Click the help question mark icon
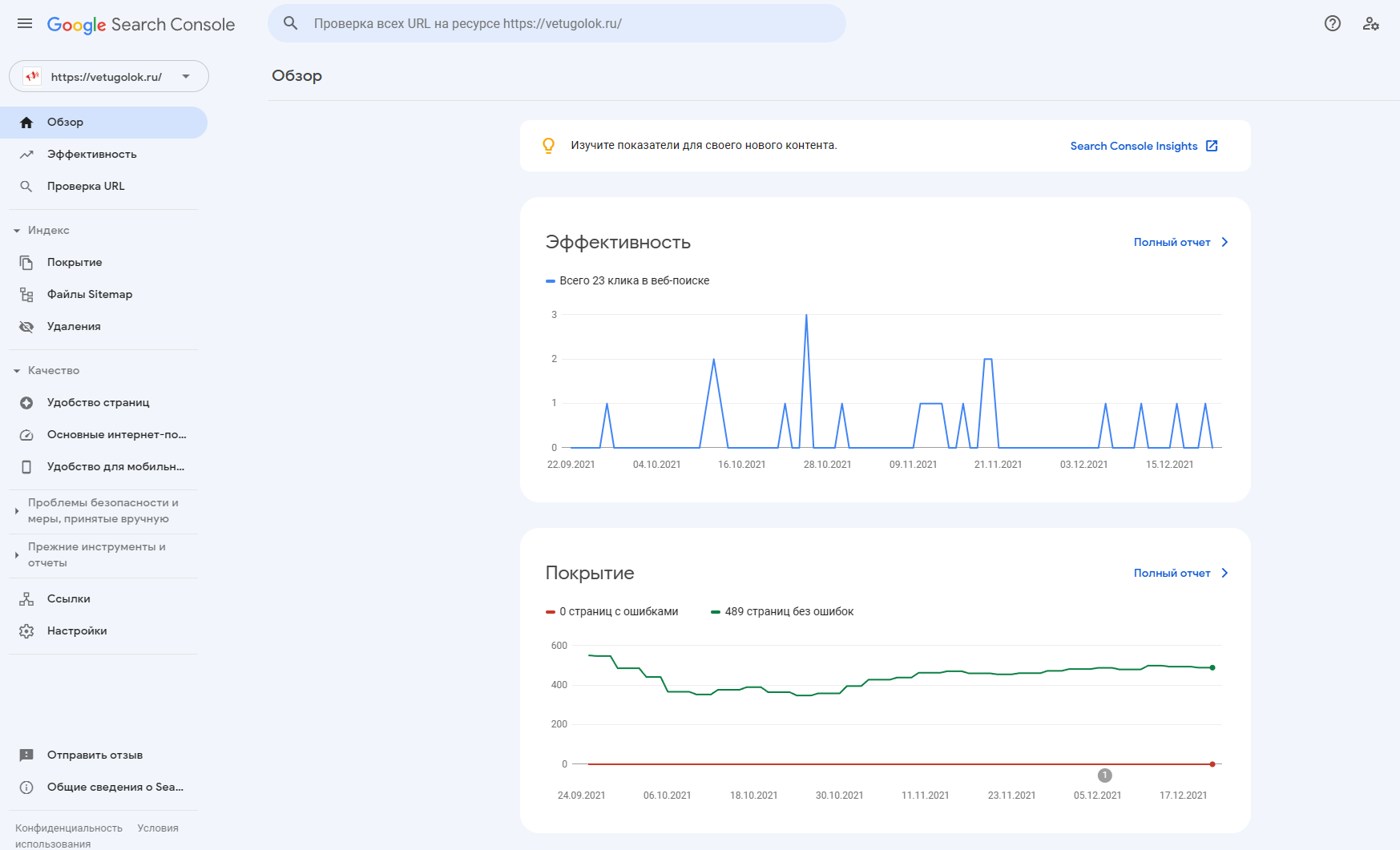 pyautogui.click(x=1332, y=24)
